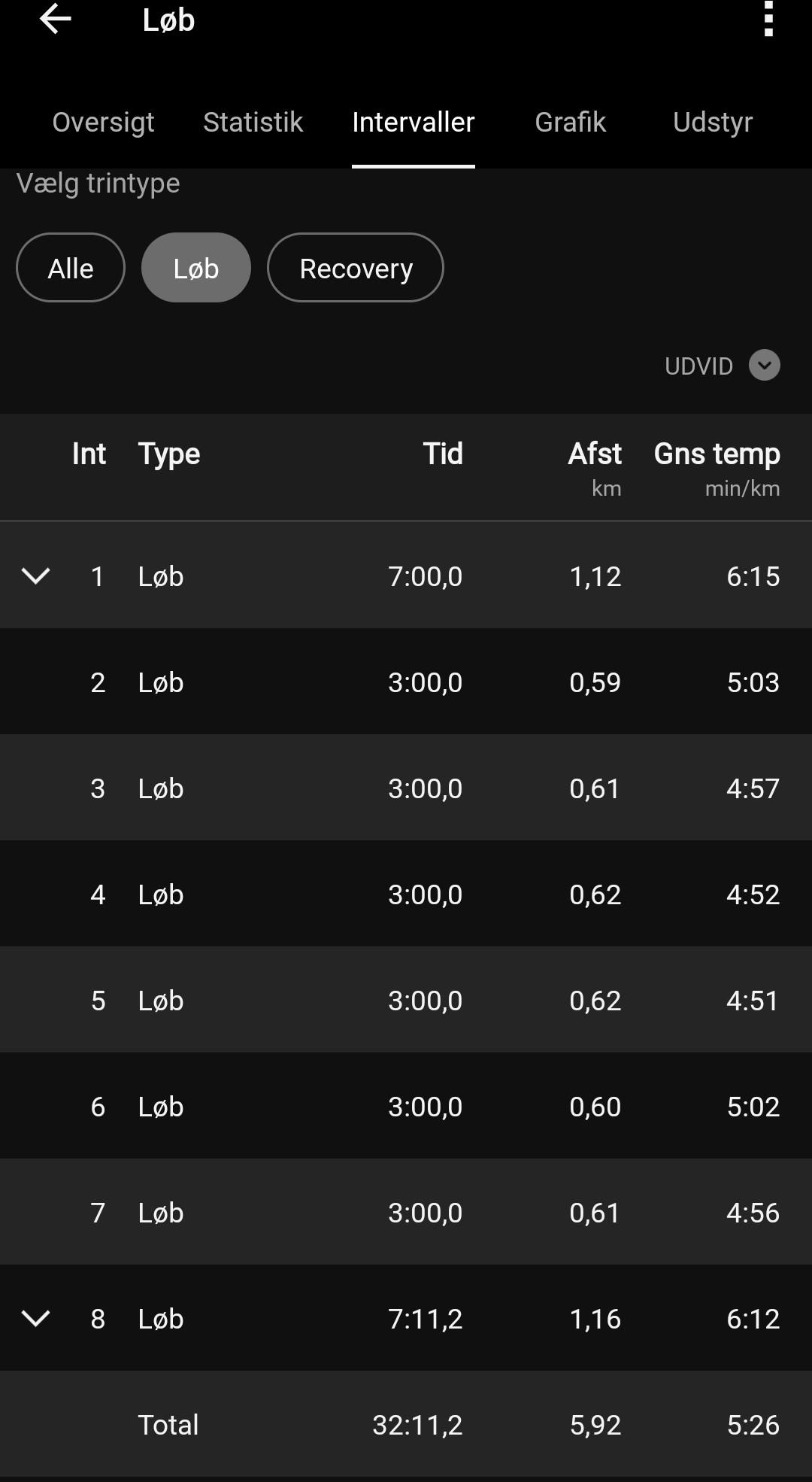Select the interval 2 row
The width and height of the screenshot is (812, 1482).
406,682
